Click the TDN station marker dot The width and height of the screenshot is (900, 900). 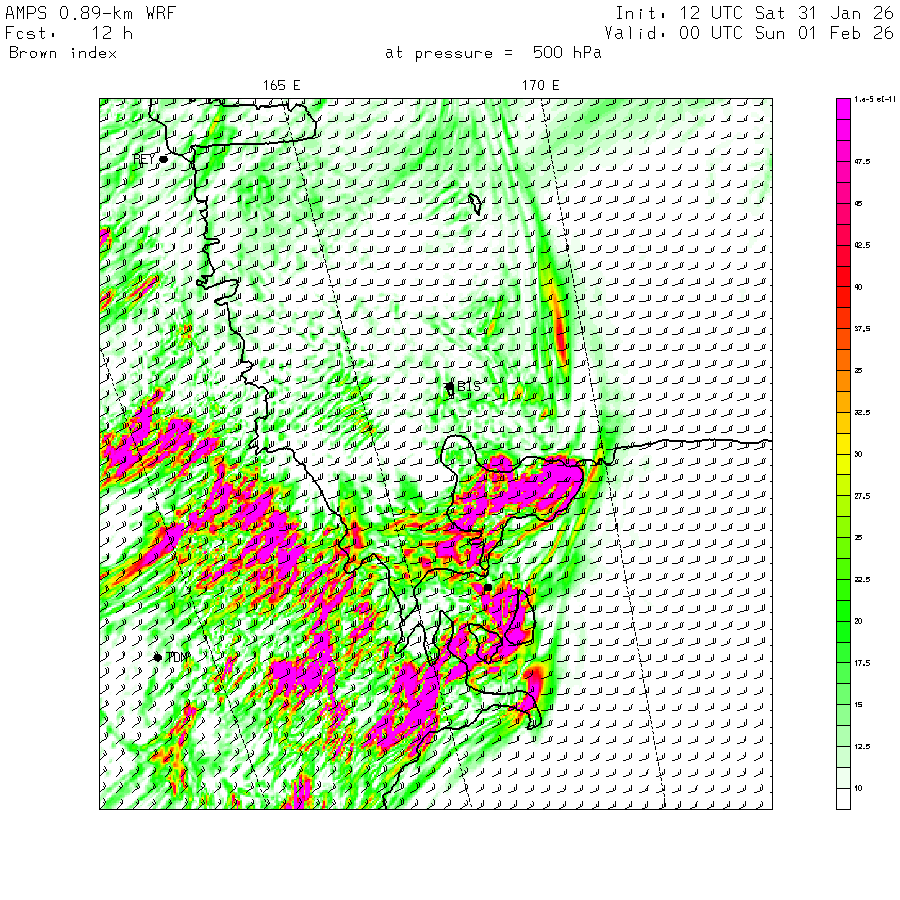(x=158, y=657)
